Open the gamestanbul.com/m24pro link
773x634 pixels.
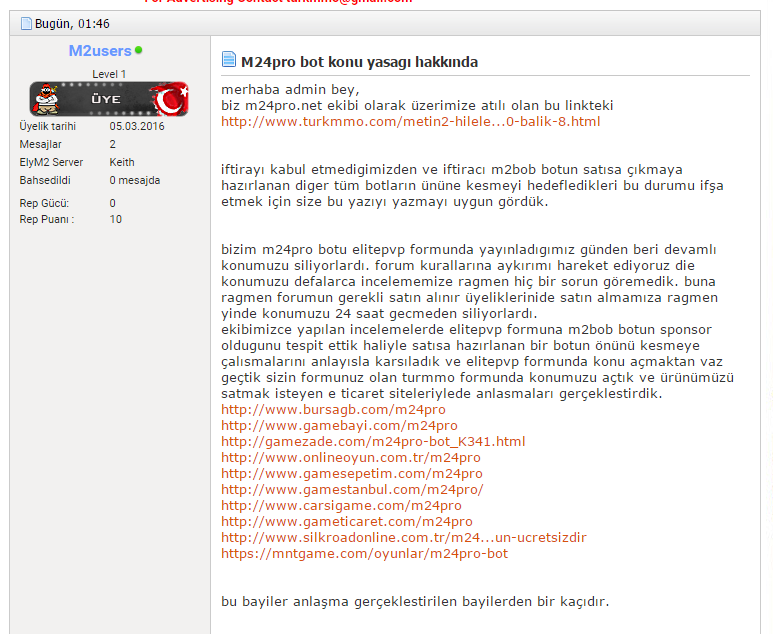[x=352, y=489]
